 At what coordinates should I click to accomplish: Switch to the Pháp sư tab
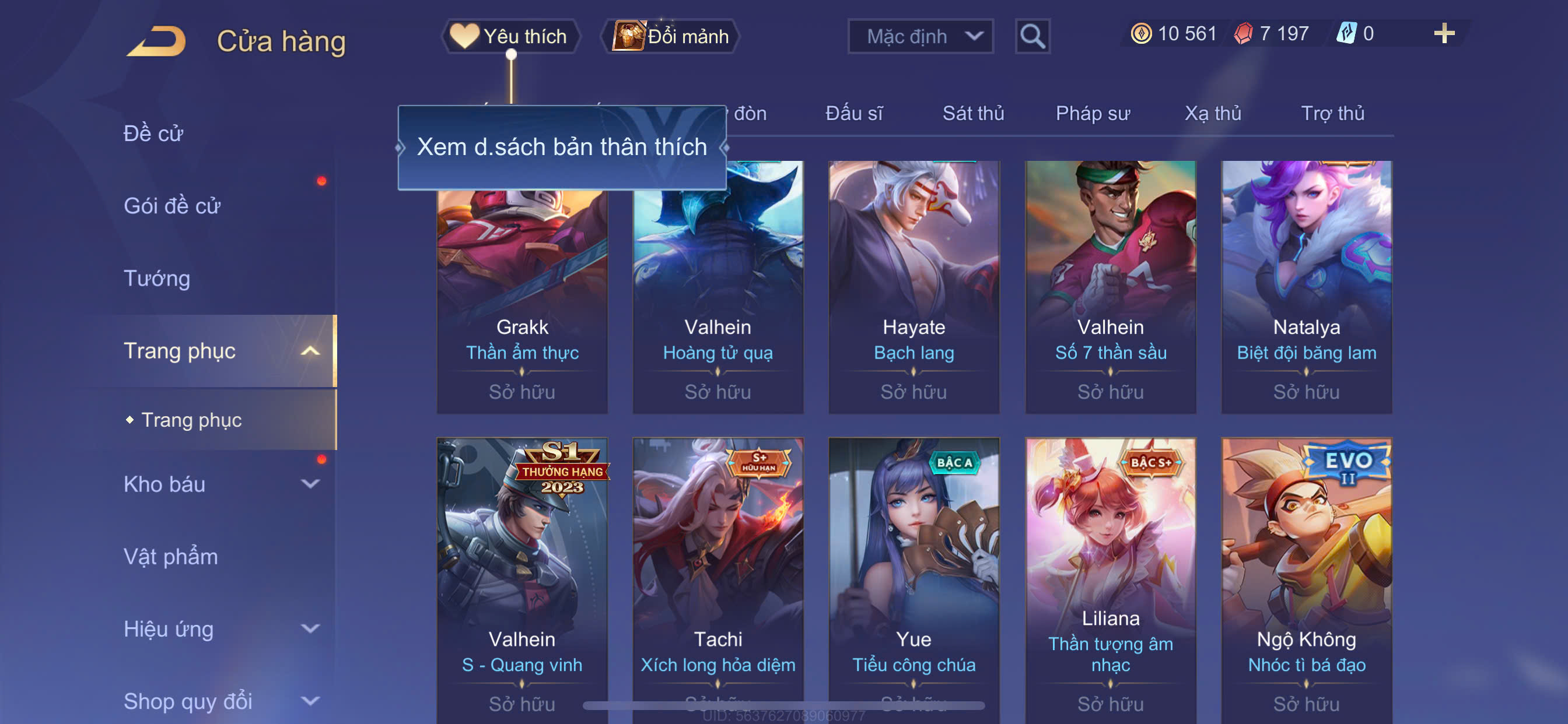click(x=1093, y=113)
